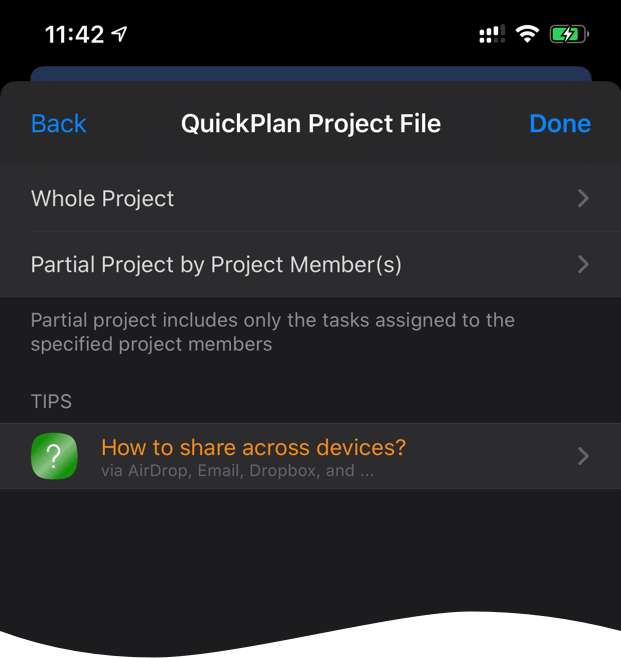Image resolution: width=621 pixels, height=658 pixels.
Task: Open the How to share across devices tip
Action: (254, 448)
